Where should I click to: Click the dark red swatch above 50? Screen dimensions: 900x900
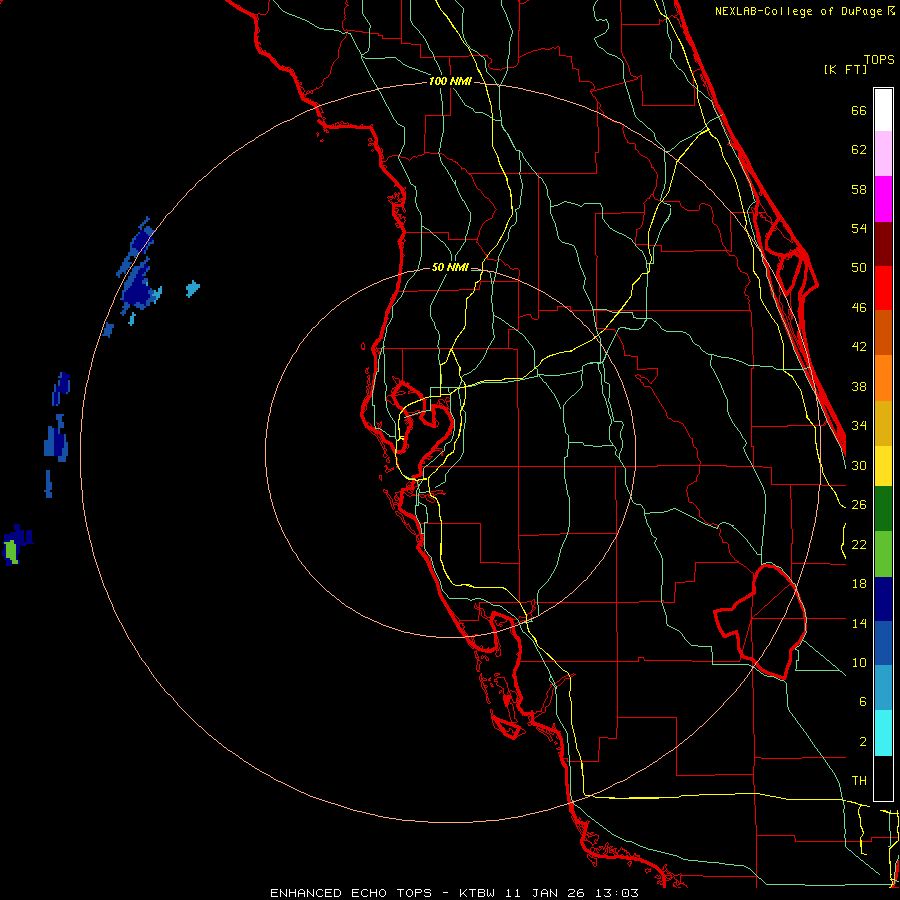point(883,244)
